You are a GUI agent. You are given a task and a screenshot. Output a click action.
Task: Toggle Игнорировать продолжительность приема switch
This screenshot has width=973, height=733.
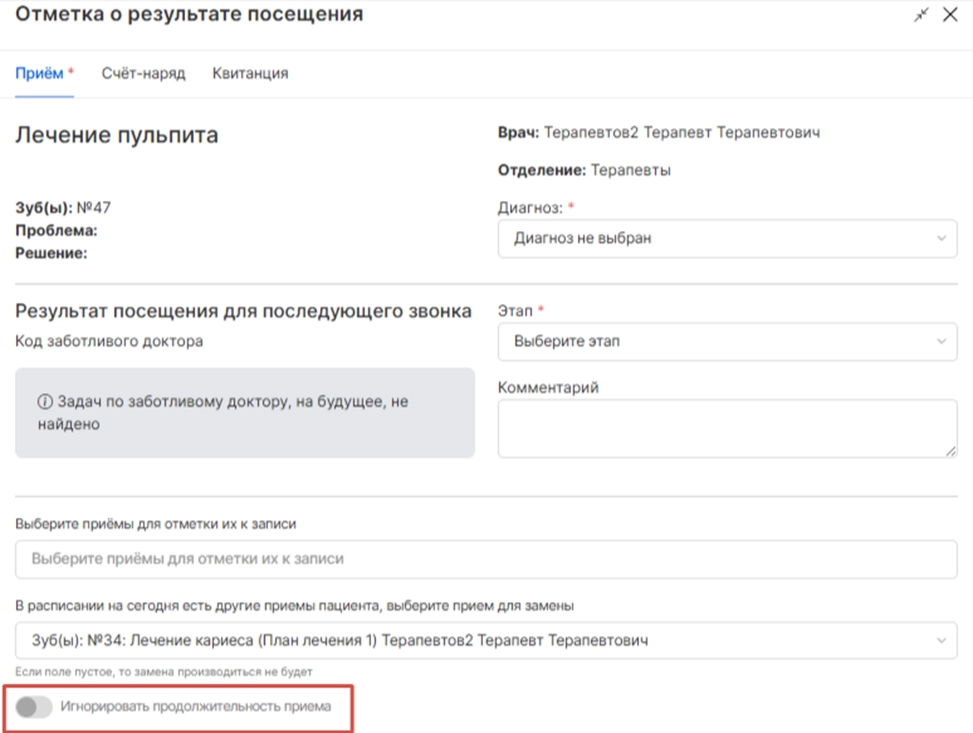tap(34, 707)
